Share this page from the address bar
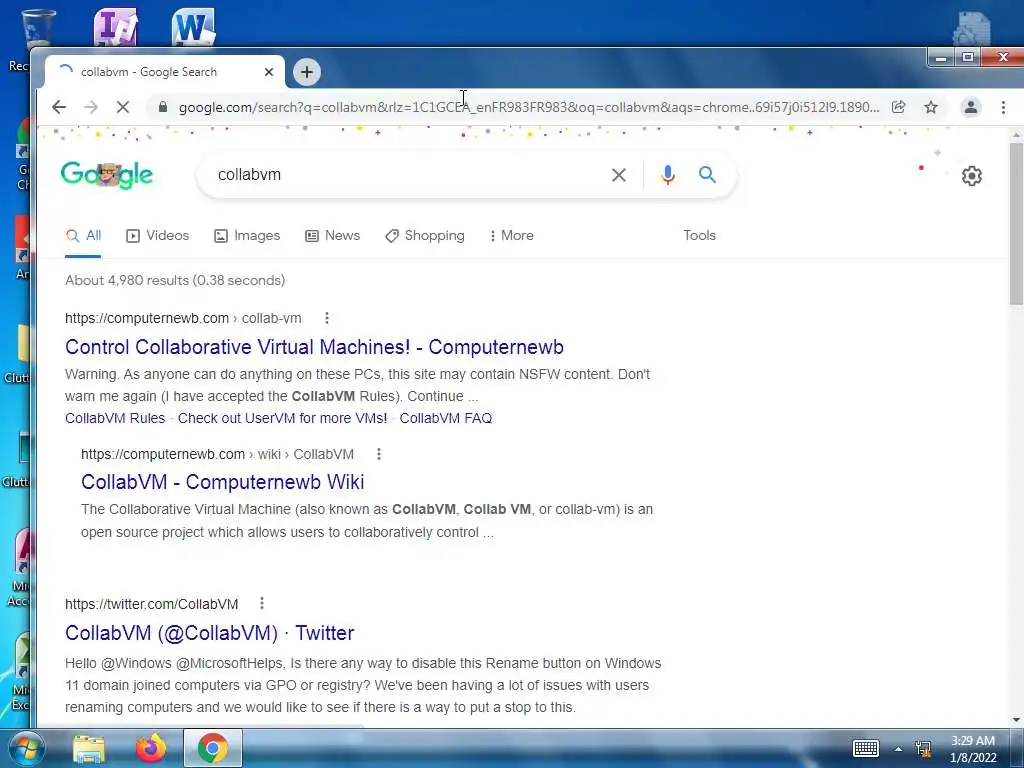This screenshot has width=1024, height=768. (x=899, y=107)
